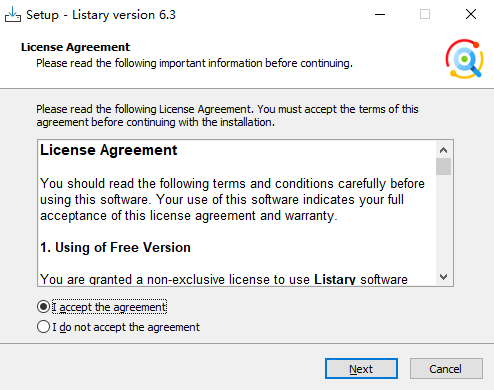Click the "I accept the agreement" label text
This screenshot has height=390, width=494.
coord(109,307)
